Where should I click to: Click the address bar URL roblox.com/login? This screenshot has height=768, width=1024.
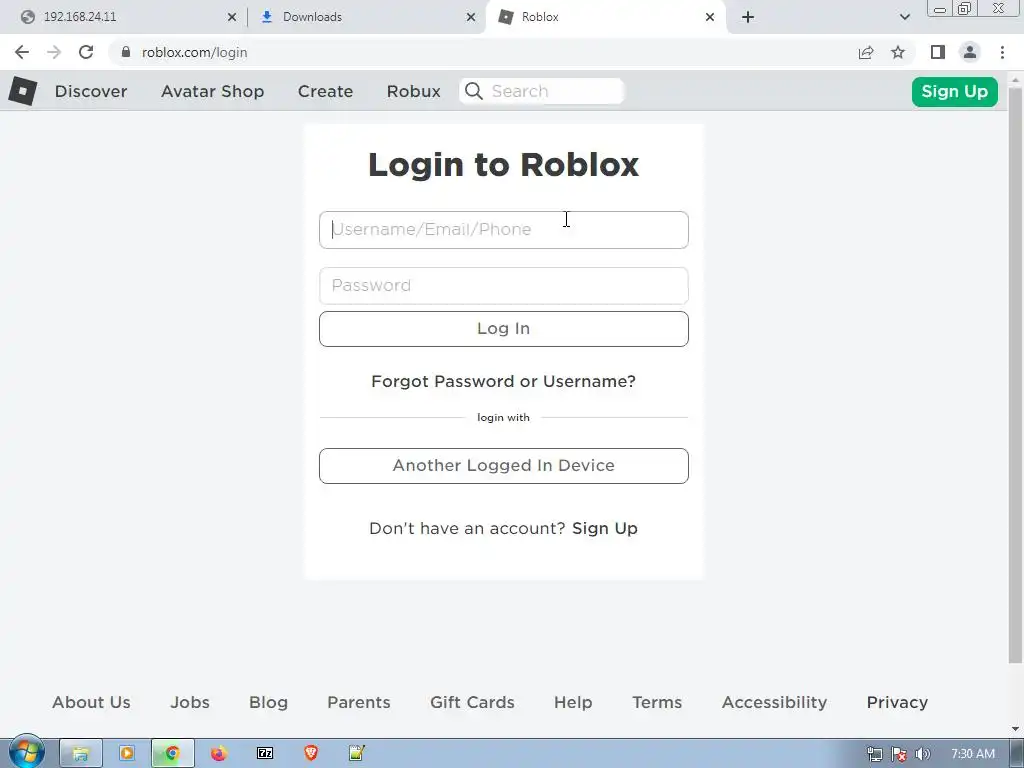coord(195,52)
